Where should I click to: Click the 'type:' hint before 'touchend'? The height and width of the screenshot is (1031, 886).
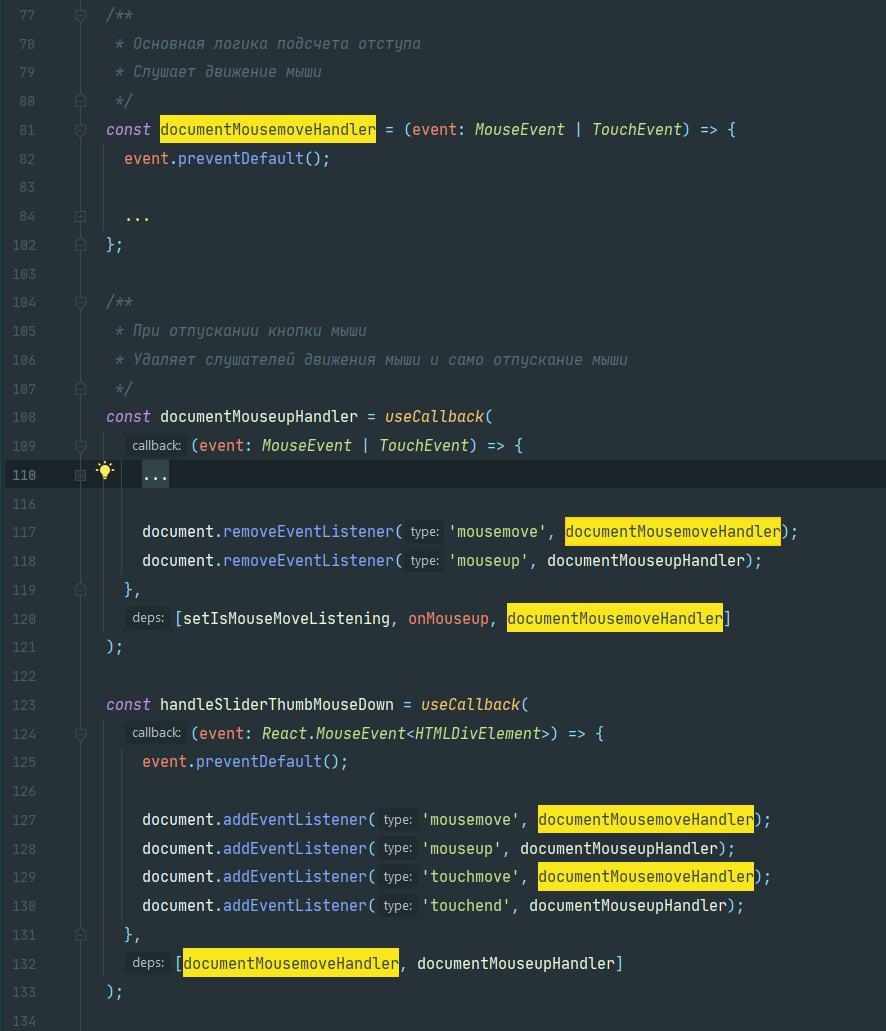click(398, 906)
